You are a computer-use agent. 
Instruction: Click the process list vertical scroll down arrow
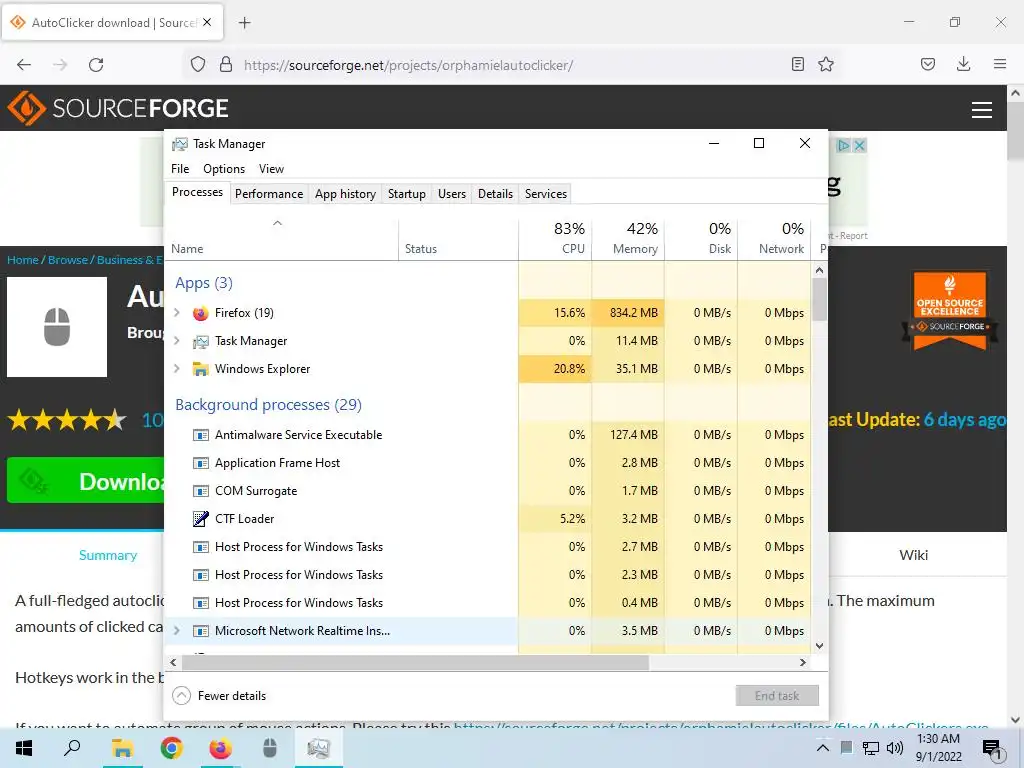820,646
